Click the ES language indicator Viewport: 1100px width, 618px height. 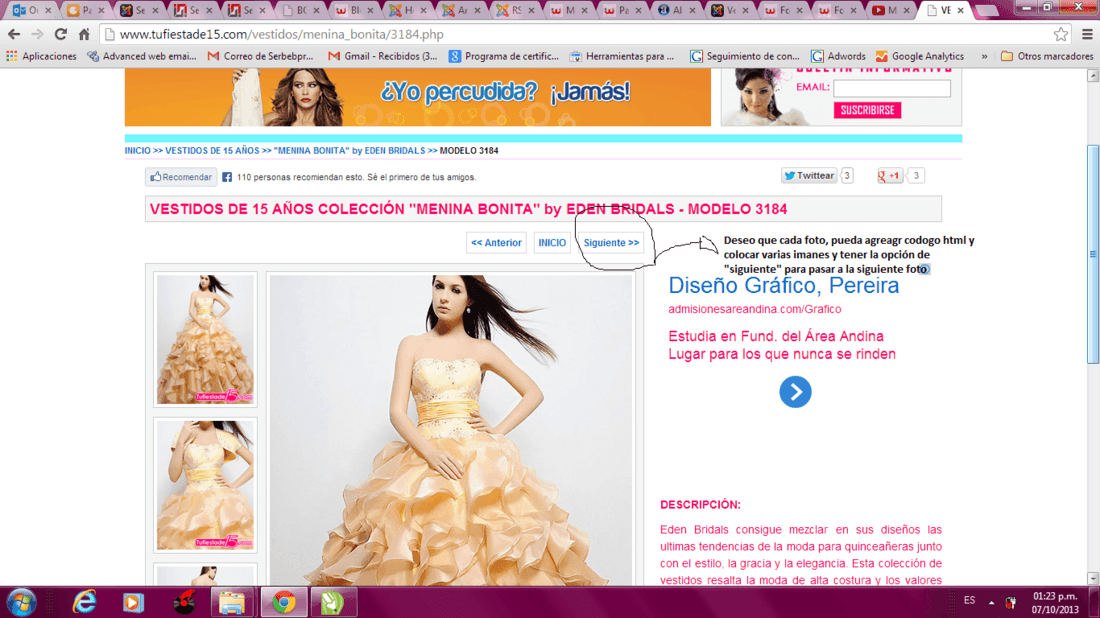click(x=970, y=600)
